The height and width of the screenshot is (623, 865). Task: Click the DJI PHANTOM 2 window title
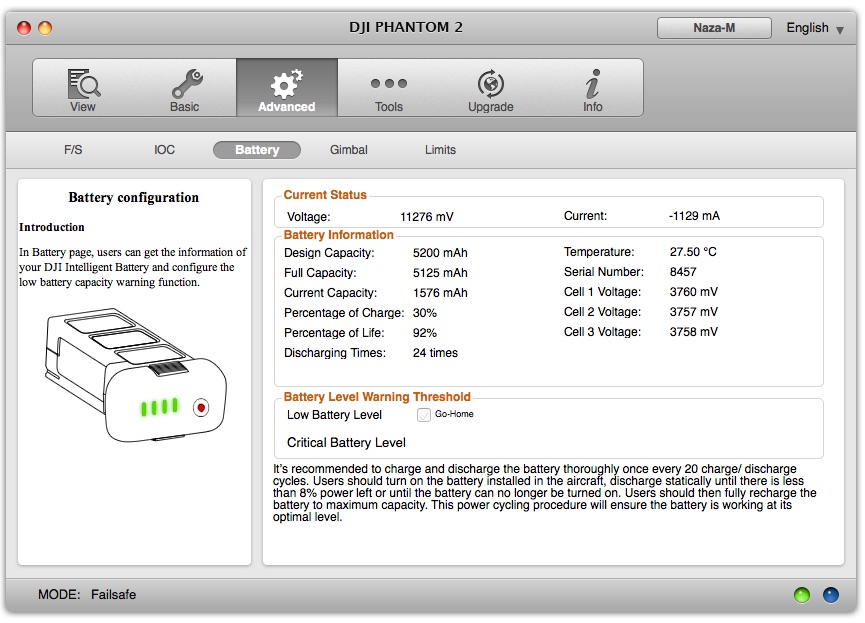click(406, 27)
